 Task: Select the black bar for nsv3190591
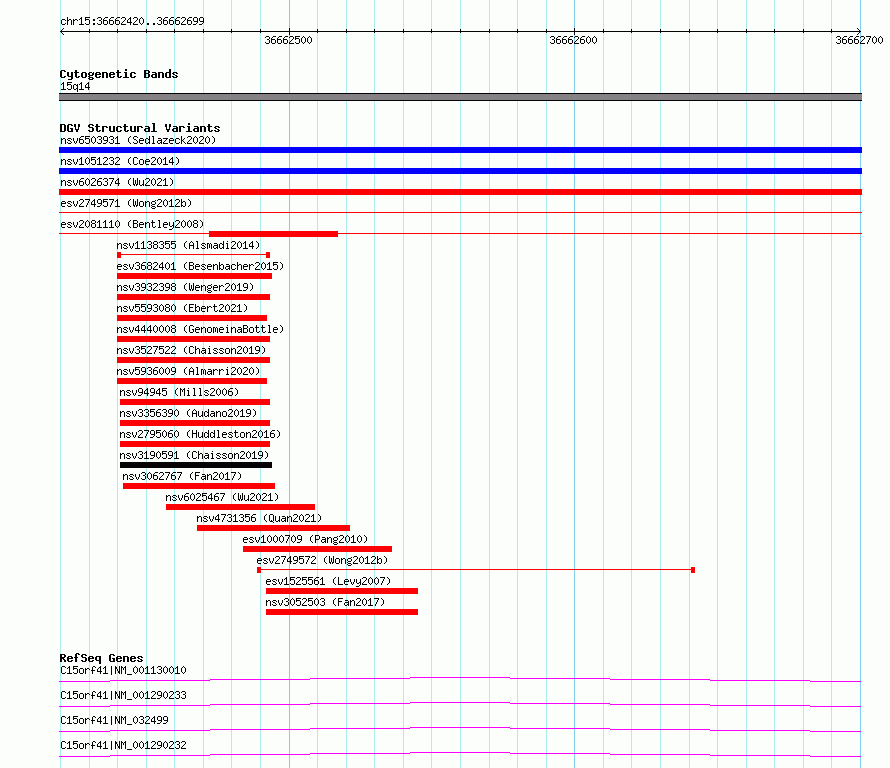(x=196, y=465)
